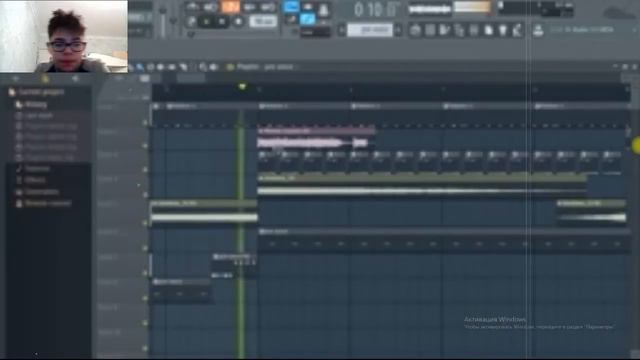This screenshot has width=640, height=360.
Task: Click the beige output peak meter
Action: [472, 7]
